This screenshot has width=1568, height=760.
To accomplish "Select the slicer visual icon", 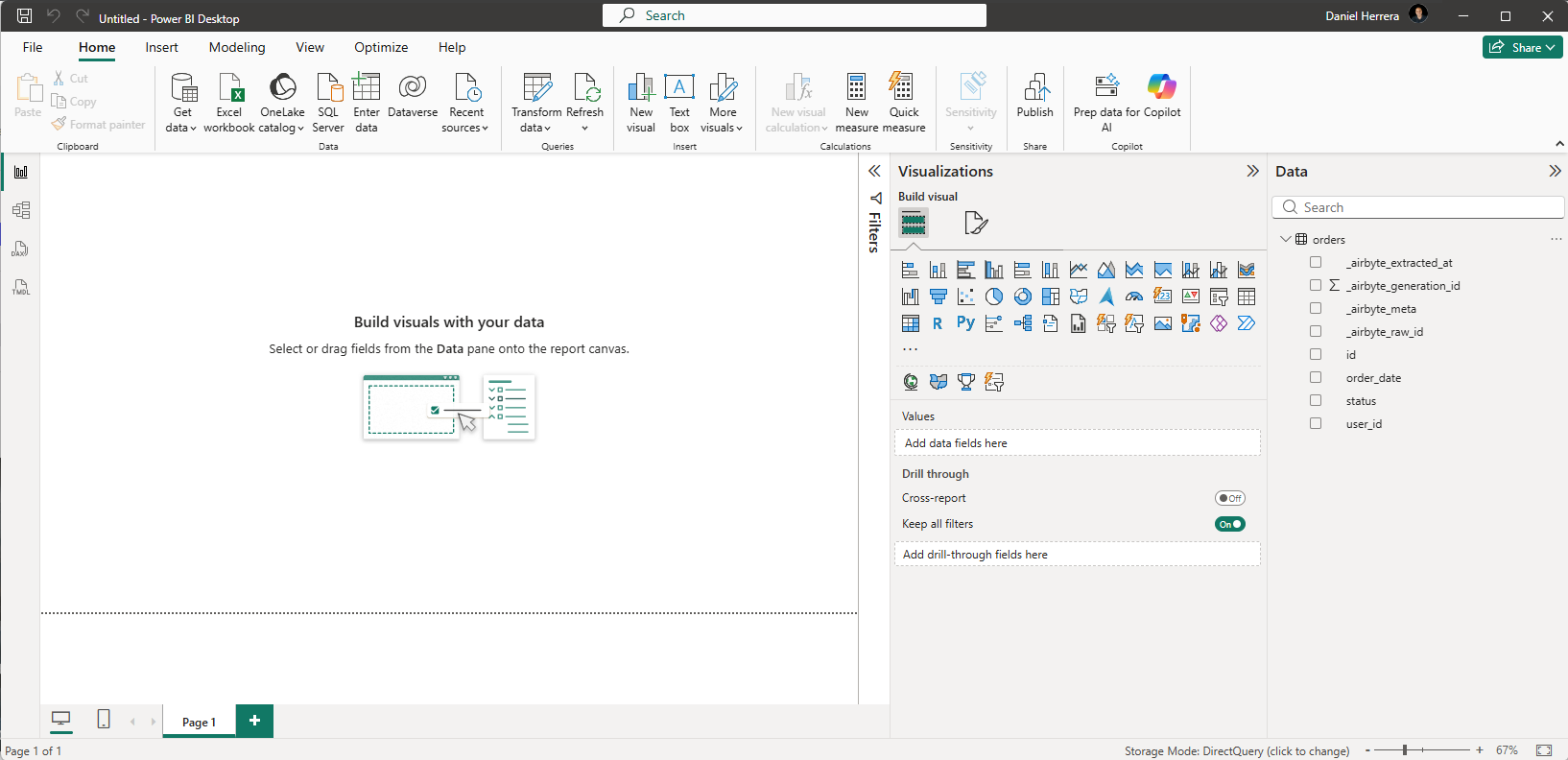I will pyautogui.click(x=1219, y=297).
